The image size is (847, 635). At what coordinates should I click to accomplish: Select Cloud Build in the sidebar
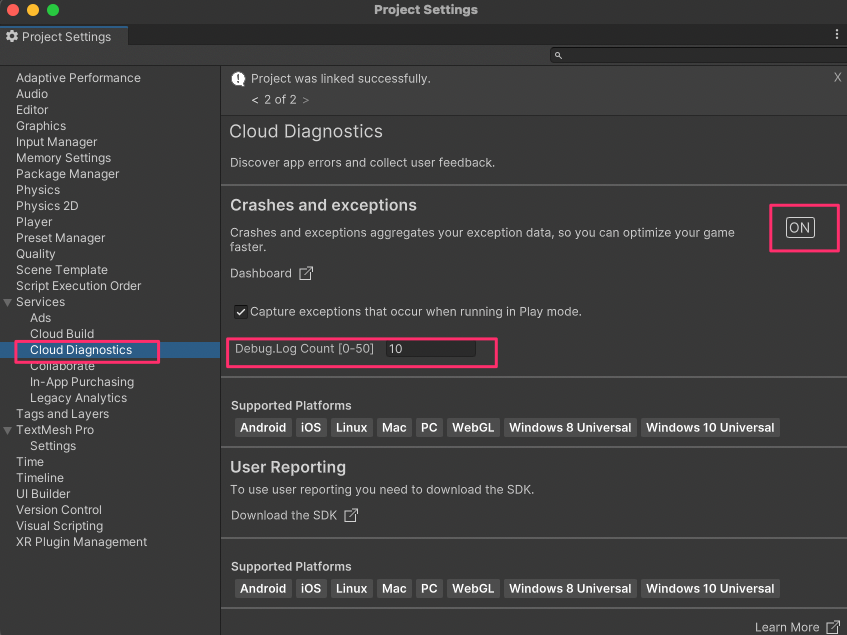point(61,333)
